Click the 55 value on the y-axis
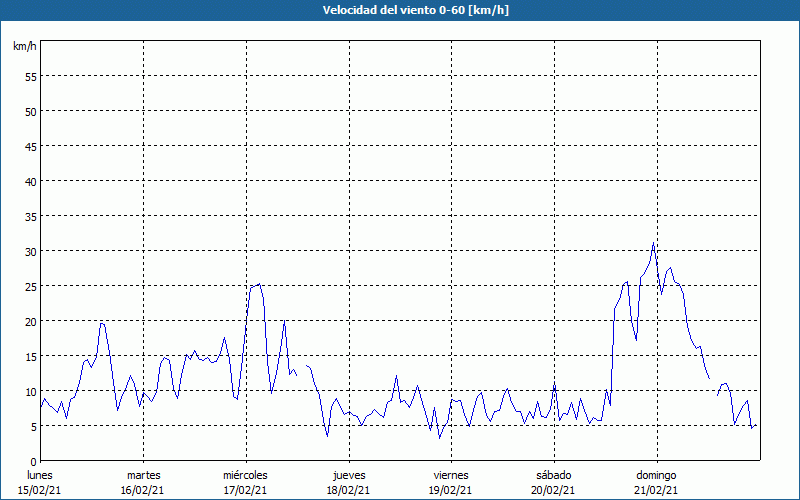800x500 pixels. [31, 77]
